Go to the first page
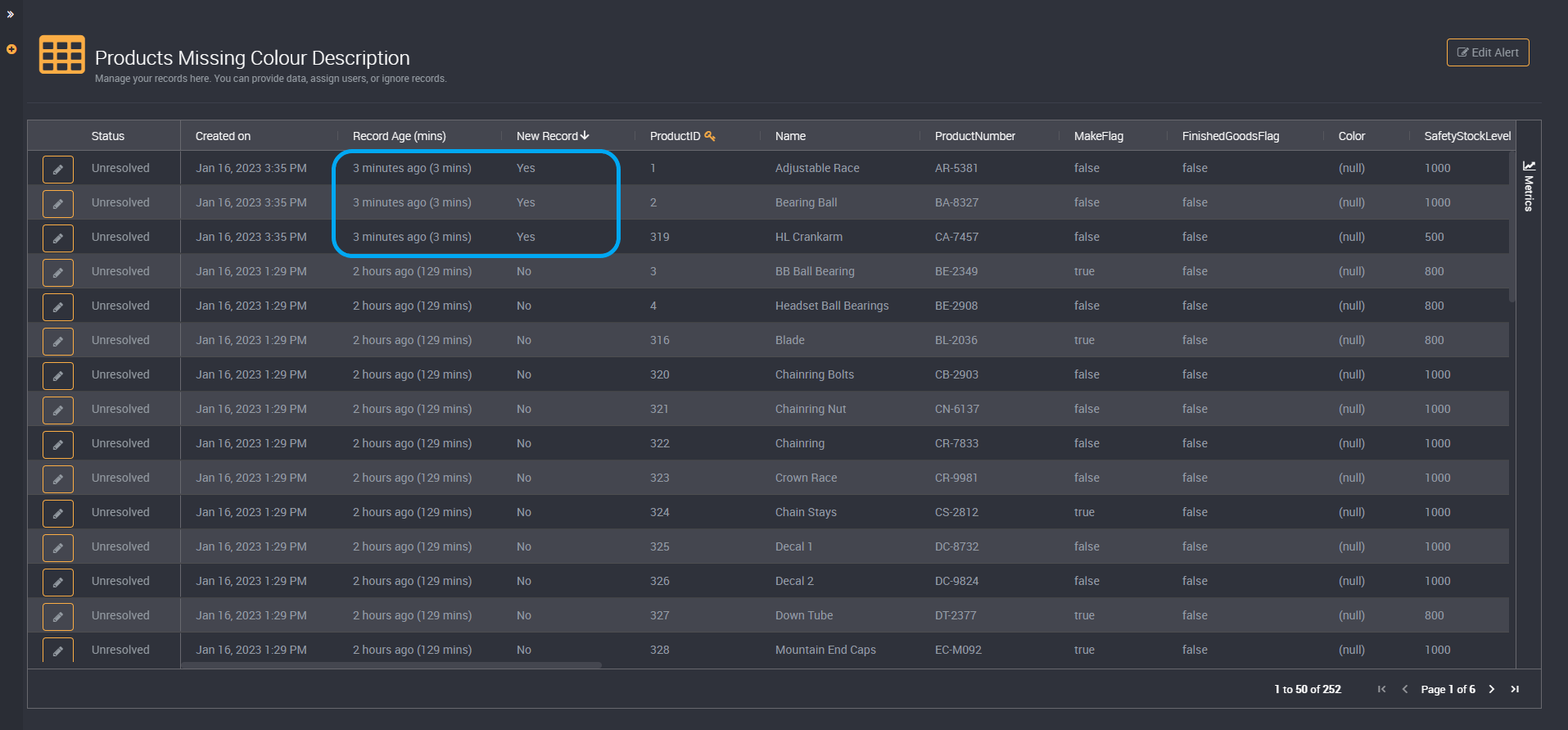Screen dimensions: 1568x730 coord(1381,689)
